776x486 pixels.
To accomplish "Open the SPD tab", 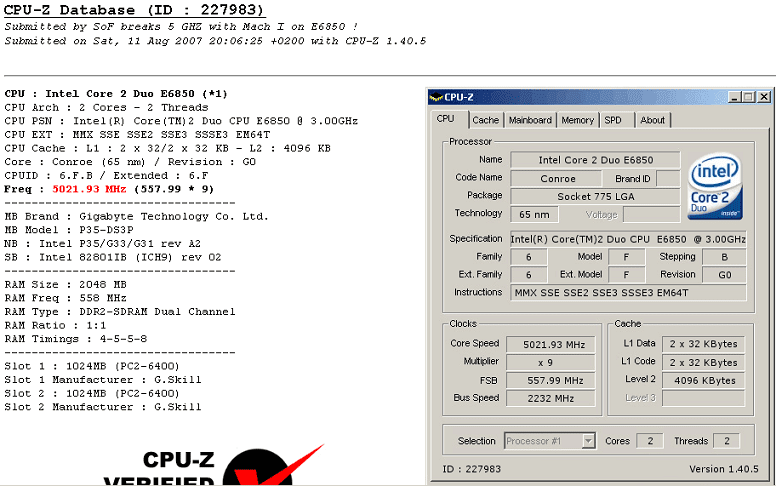I will [613, 120].
